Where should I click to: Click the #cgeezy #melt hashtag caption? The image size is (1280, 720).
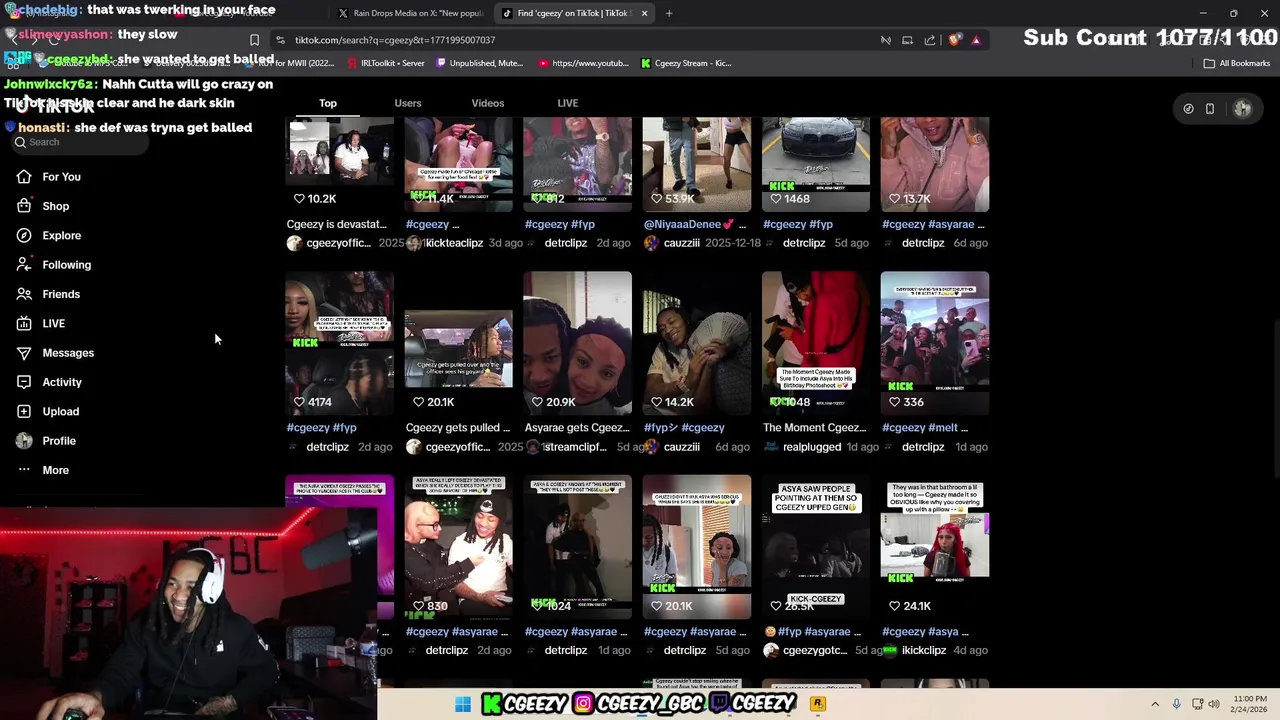[x=925, y=428]
